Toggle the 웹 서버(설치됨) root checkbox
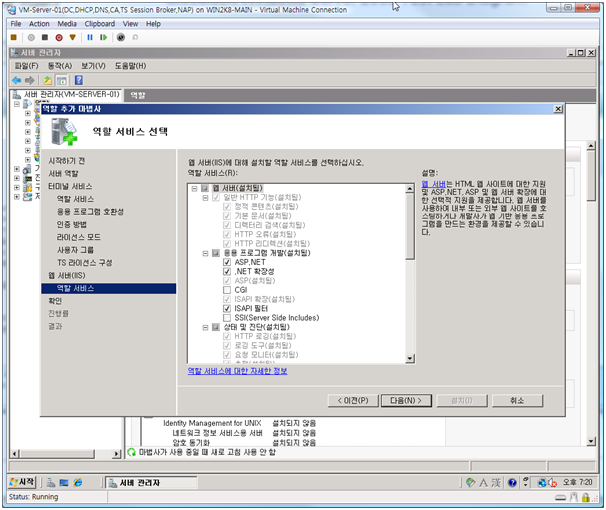606x510 pixels. pyautogui.click(x=205, y=189)
